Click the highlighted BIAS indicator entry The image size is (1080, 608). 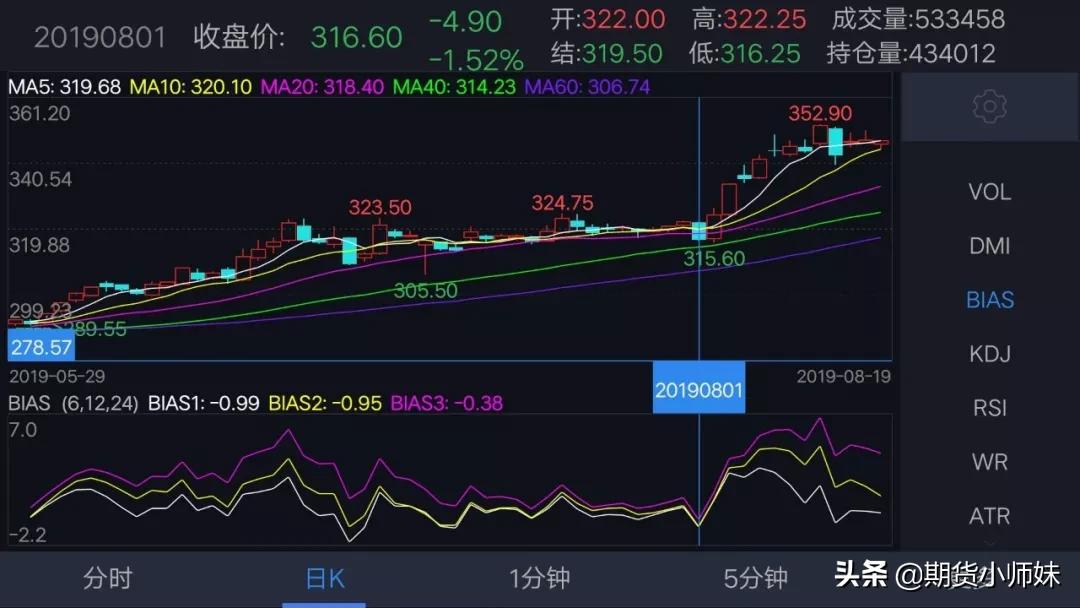tap(989, 300)
